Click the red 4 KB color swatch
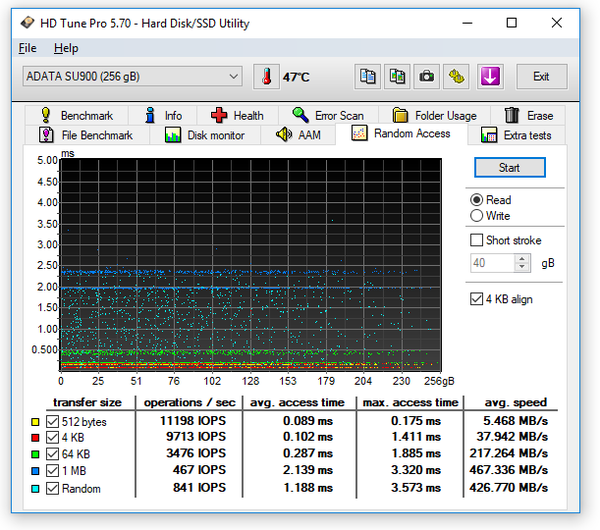Viewport: 600px width, 530px height. tap(35, 438)
